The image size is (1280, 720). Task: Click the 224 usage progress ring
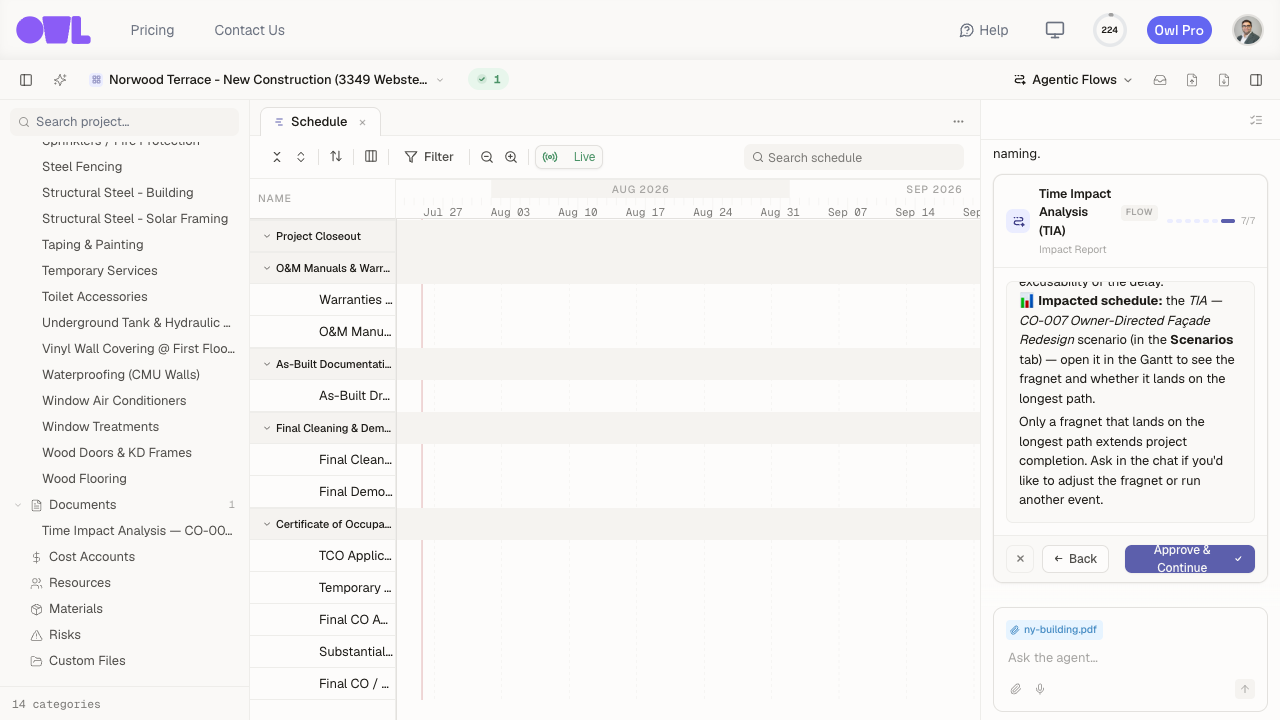1110,30
